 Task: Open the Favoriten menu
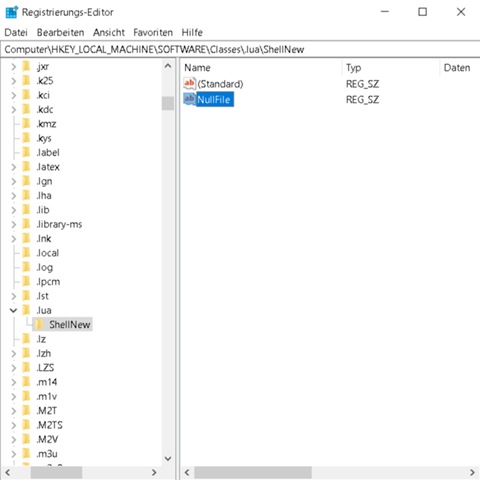[153, 32]
